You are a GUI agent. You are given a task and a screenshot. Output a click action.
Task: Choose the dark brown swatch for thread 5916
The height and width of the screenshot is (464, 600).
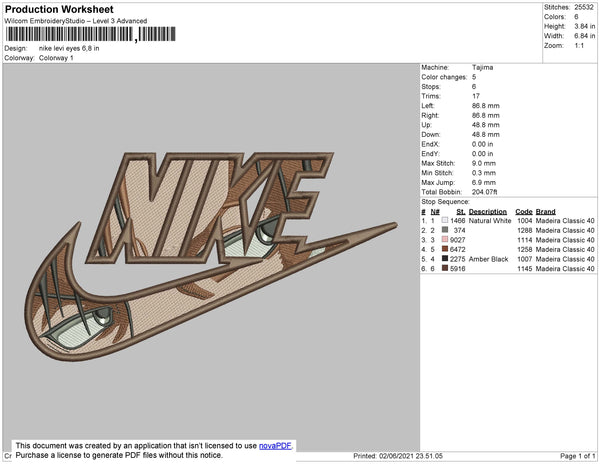(x=445, y=268)
